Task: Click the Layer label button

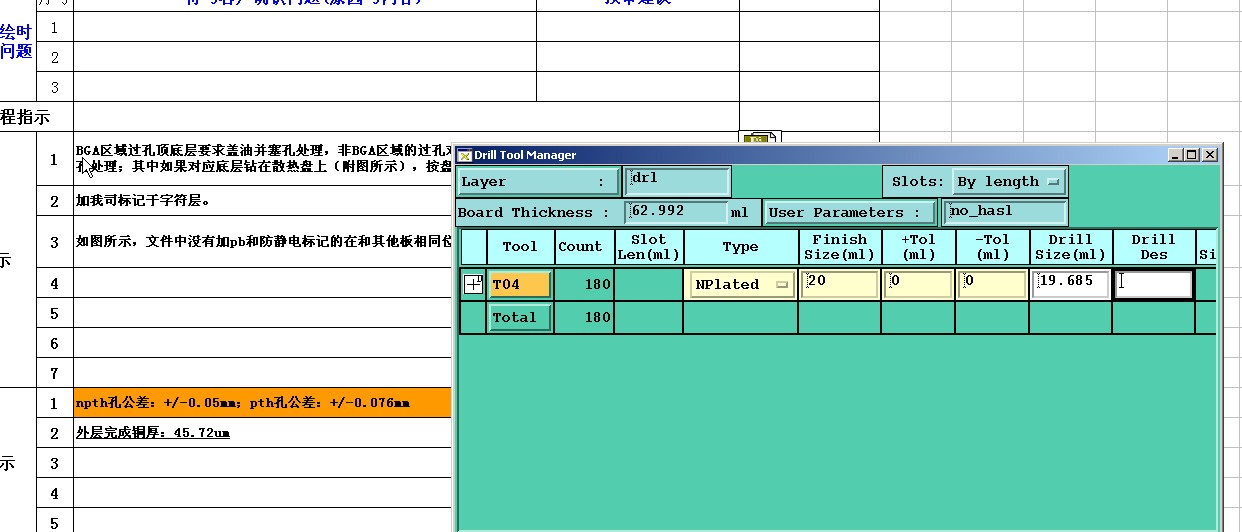Action: click(538, 182)
